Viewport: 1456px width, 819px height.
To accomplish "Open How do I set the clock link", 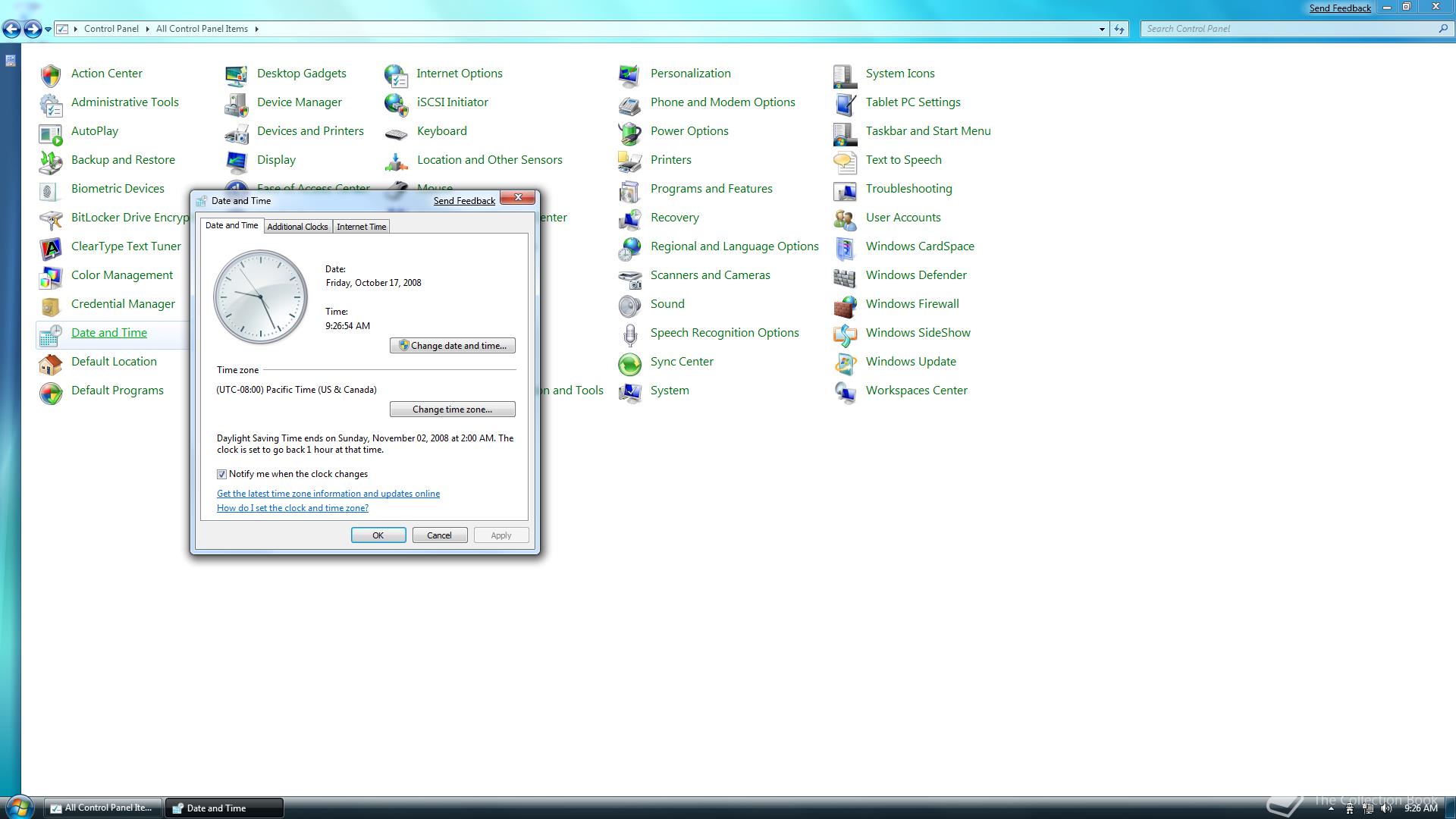I will (x=293, y=508).
